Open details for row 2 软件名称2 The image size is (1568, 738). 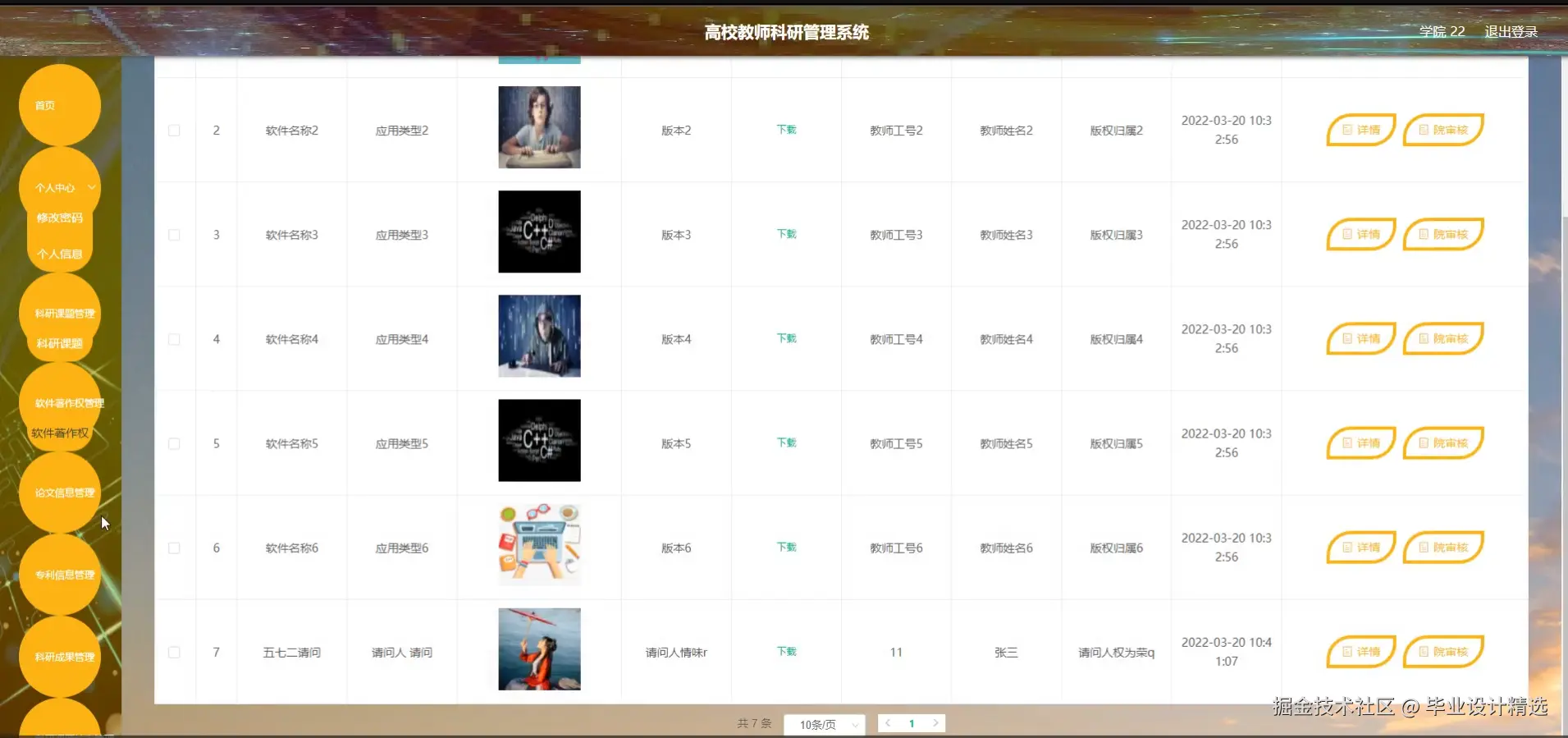pyautogui.click(x=1360, y=130)
